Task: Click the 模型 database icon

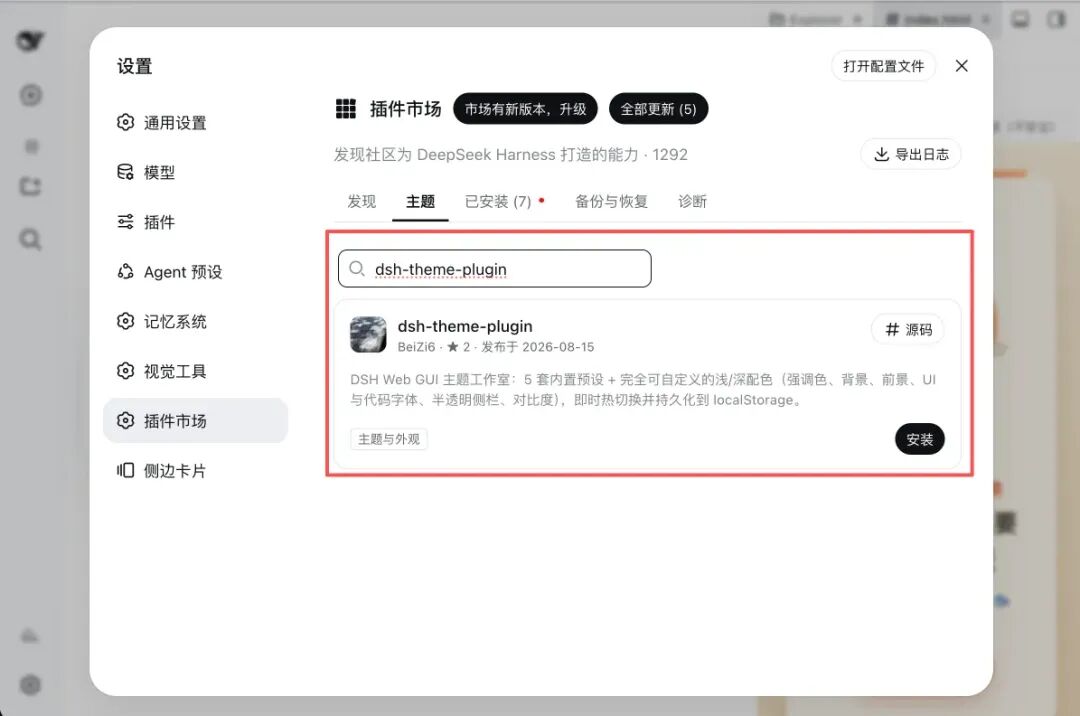Action: [x=125, y=172]
